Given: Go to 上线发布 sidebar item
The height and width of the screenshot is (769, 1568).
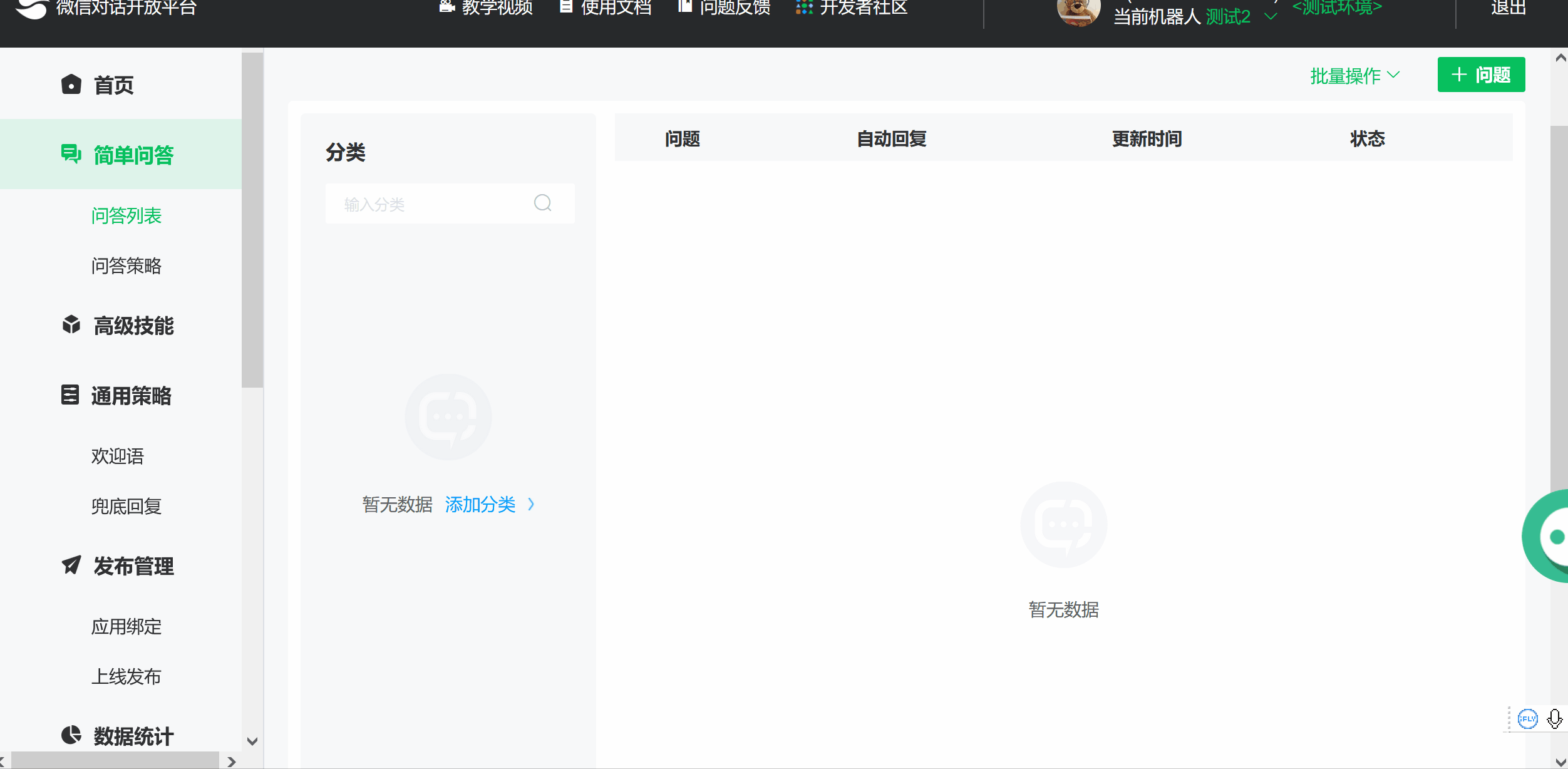Looking at the screenshot, I should (126, 676).
